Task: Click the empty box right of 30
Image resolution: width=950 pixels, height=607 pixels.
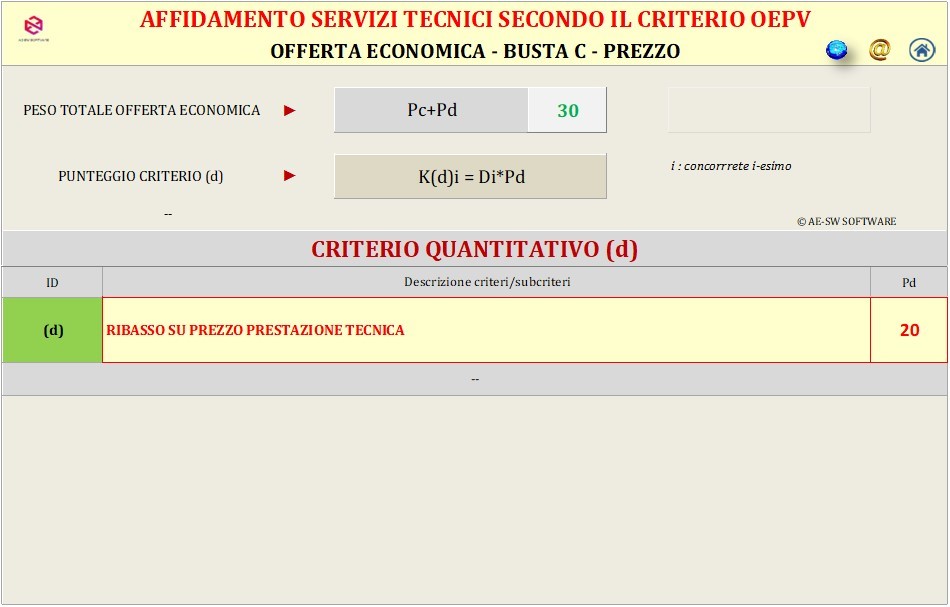Action: click(x=768, y=110)
